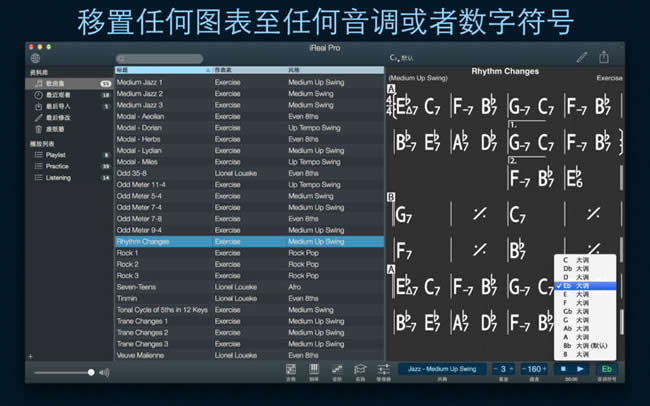Choose G major in the key menu
The image size is (650, 406).
click(x=585, y=320)
